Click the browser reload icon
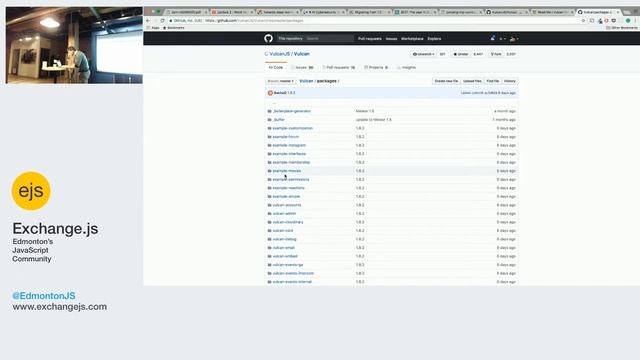The height and width of the screenshot is (360, 640). [162, 20]
